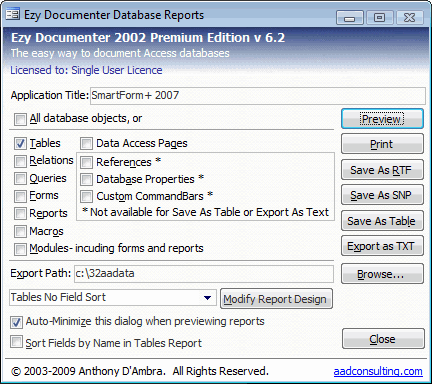Screen dimensions: 432x384
Task: Click Save As Table button
Action: (x=382, y=221)
